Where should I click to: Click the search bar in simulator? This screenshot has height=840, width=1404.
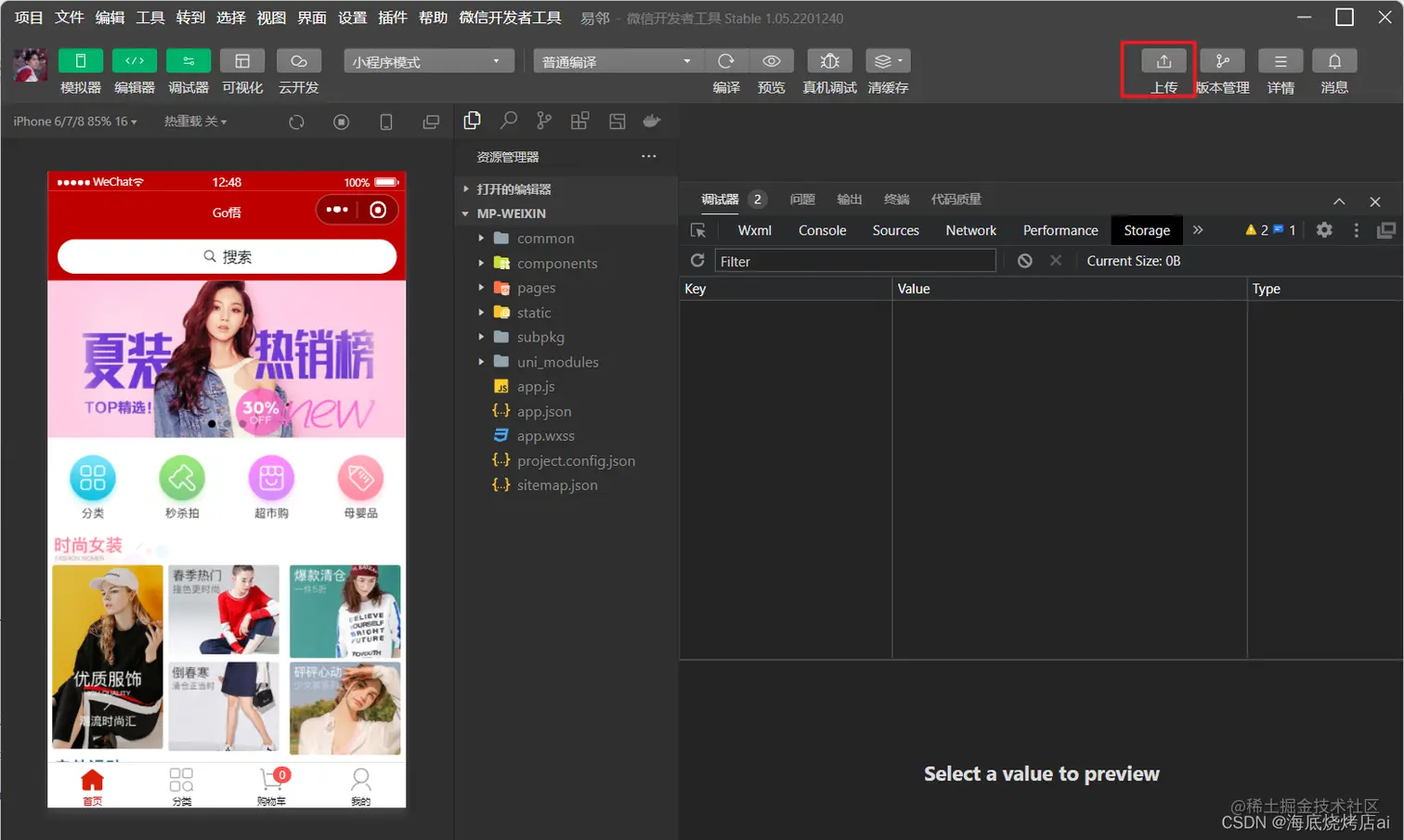[227, 257]
